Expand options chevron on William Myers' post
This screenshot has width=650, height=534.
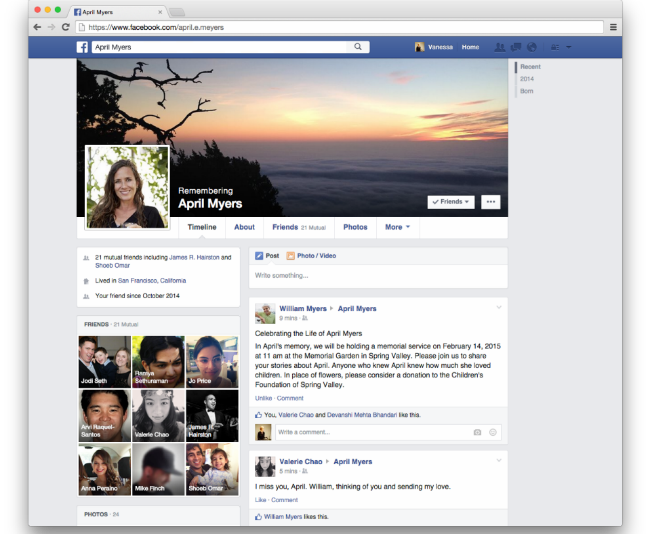click(498, 305)
